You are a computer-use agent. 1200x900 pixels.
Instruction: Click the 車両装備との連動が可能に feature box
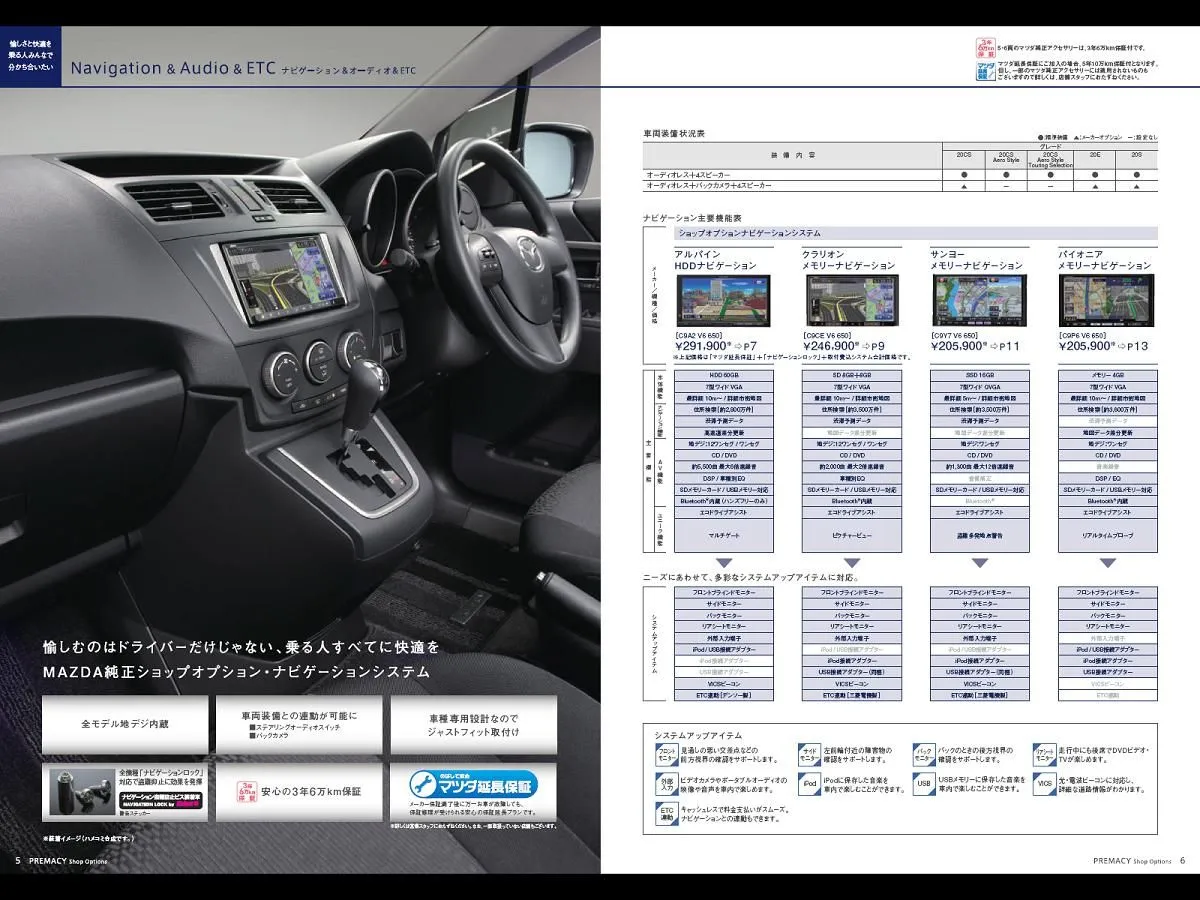(x=298, y=723)
